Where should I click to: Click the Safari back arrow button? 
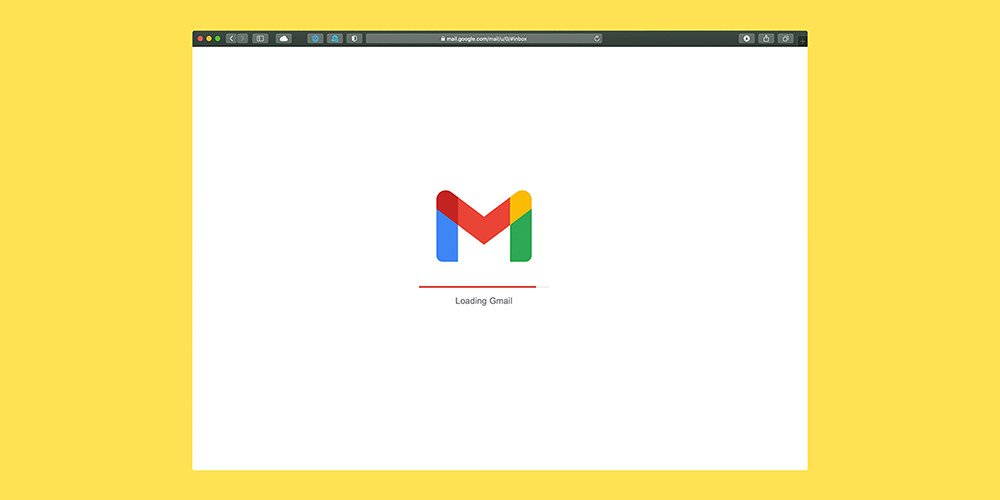[232, 39]
